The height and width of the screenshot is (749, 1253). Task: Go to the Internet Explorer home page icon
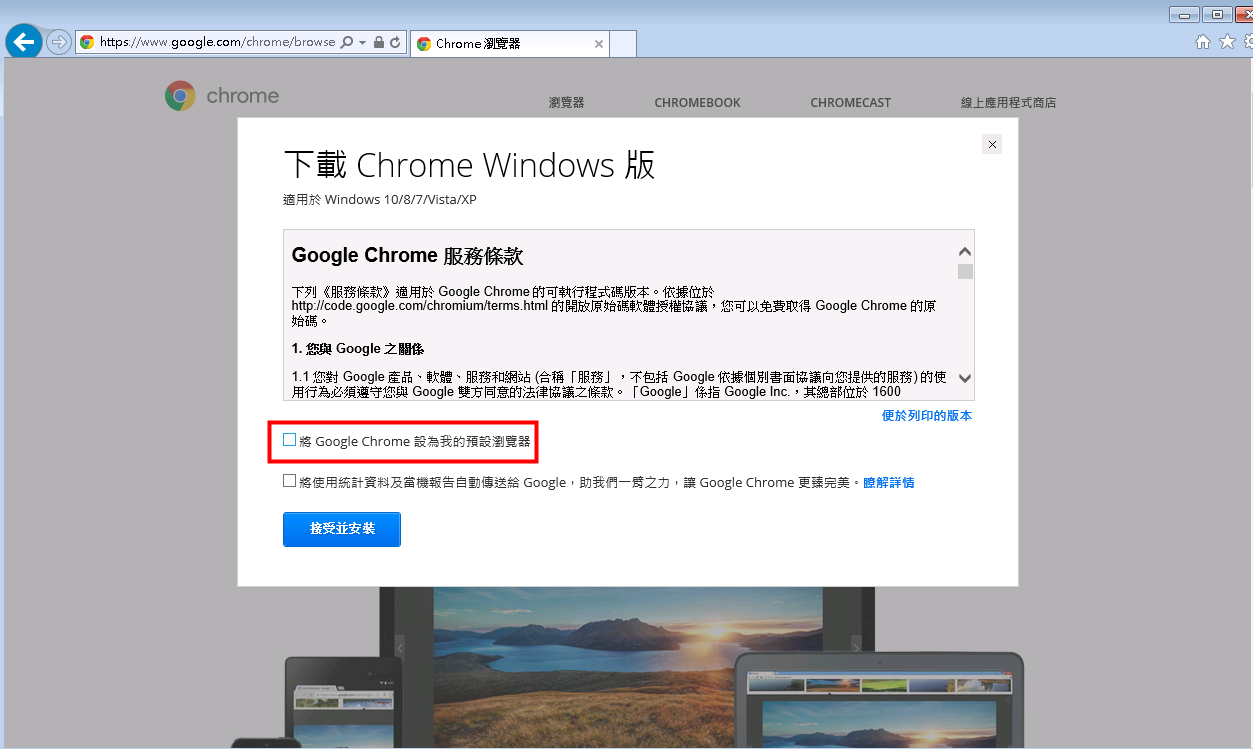pyautogui.click(x=1203, y=42)
